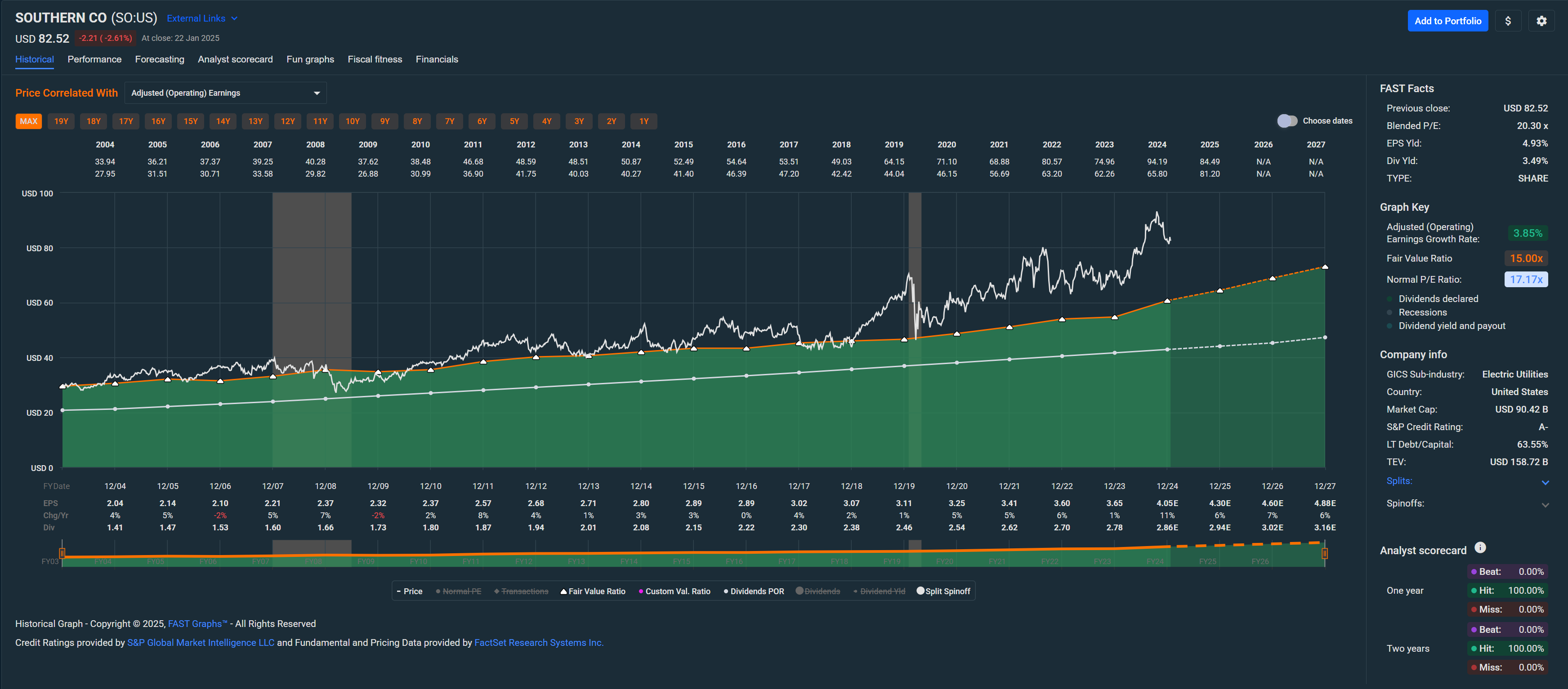Image resolution: width=1568 pixels, height=689 pixels.
Task: Toggle Custom Val. Ratio legend item
Action: pos(675,591)
